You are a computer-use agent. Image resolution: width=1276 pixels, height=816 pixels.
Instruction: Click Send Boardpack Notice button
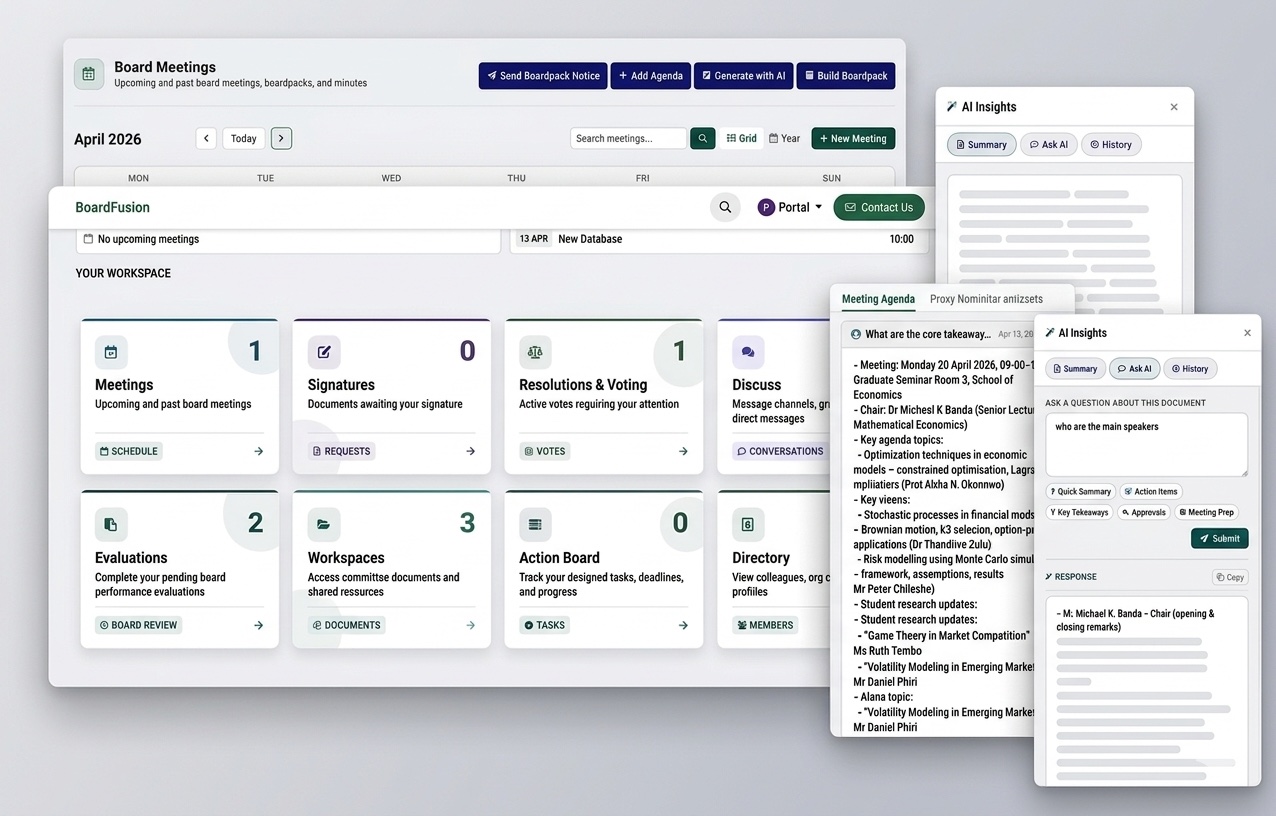[x=543, y=76]
